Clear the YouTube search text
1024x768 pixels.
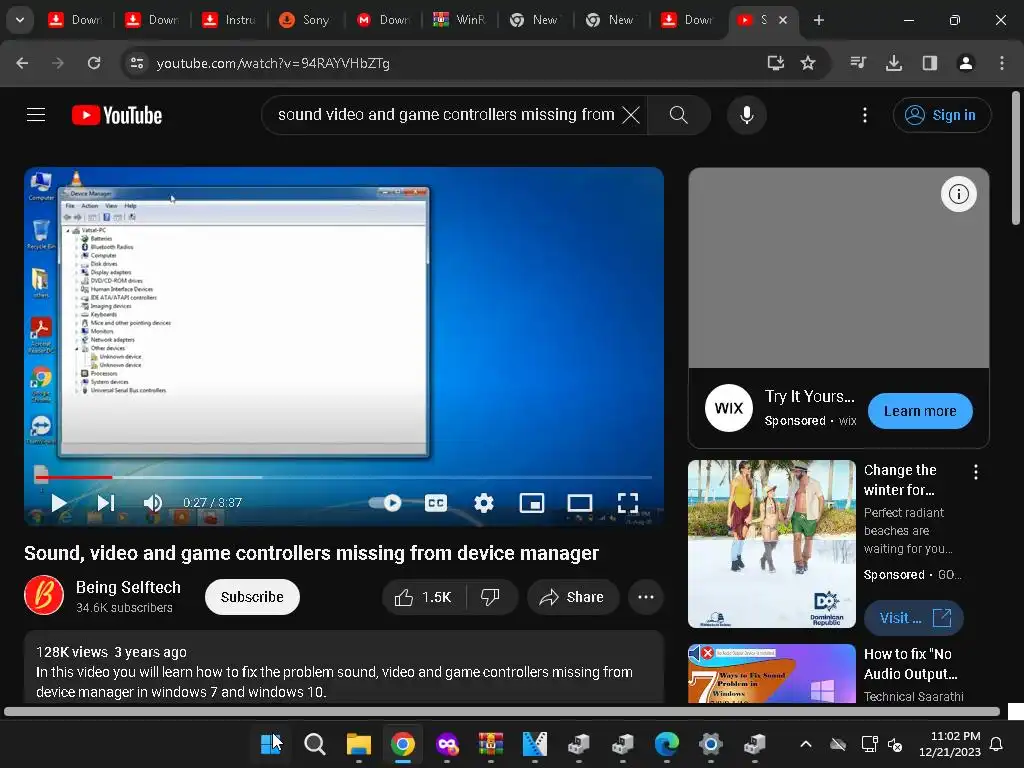[631, 115]
